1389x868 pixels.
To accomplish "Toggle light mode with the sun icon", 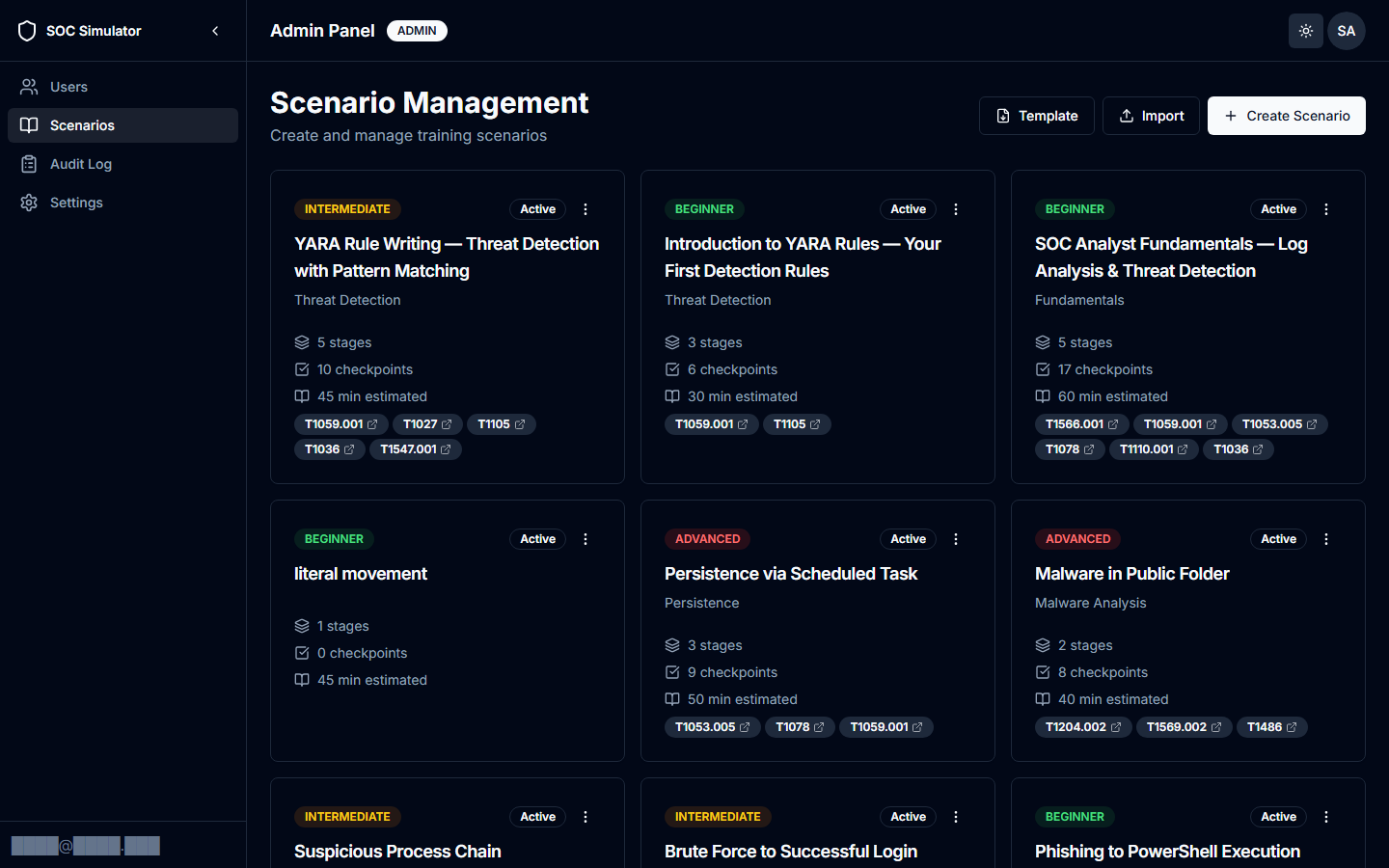I will point(1306,30).
